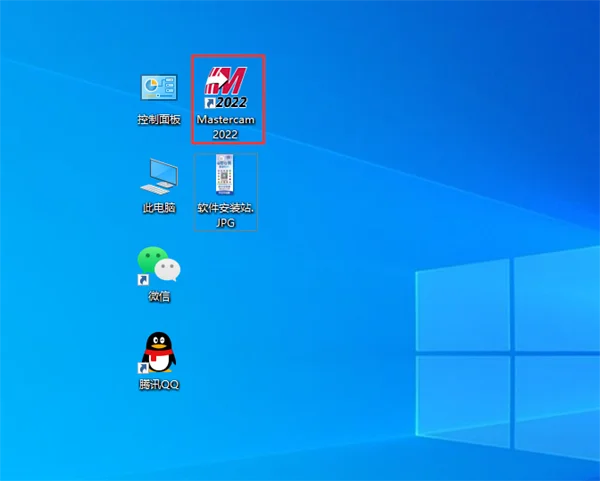Select the 微信 WeChat shortcut icon
This screenshot has height=481, width=600.
(158, 266)
